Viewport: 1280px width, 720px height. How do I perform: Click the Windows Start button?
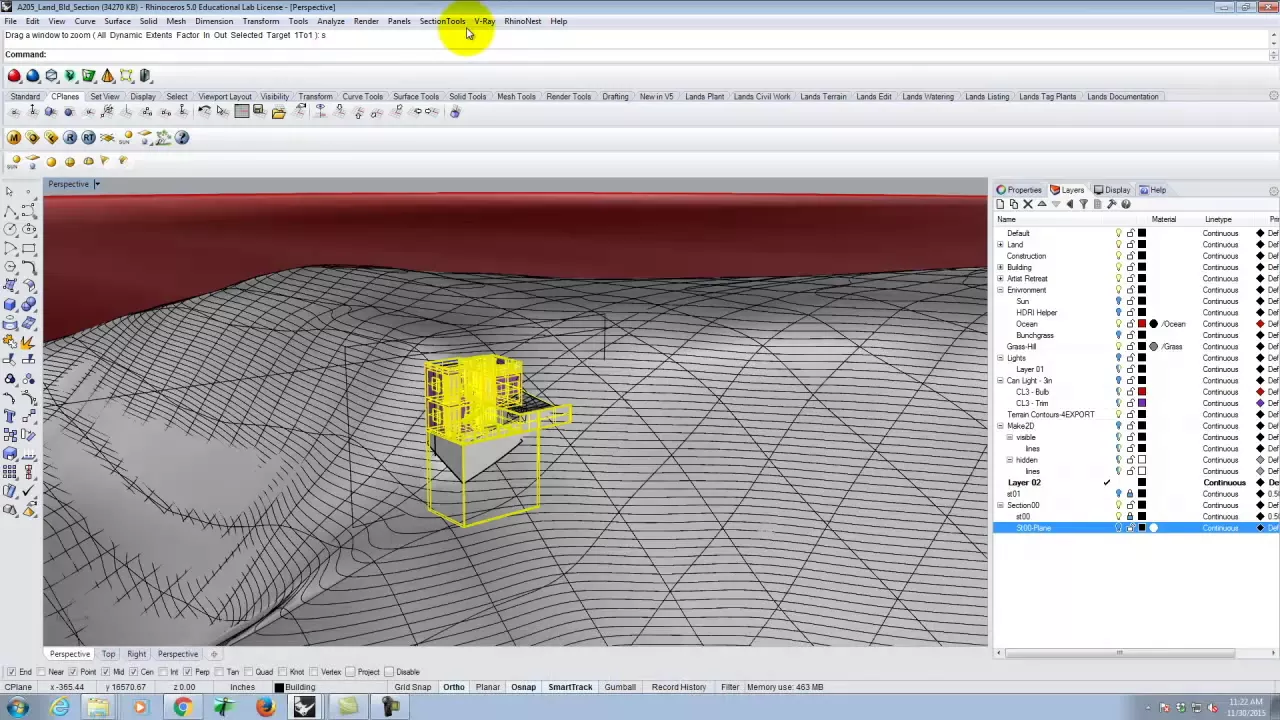tap(17, 708)
